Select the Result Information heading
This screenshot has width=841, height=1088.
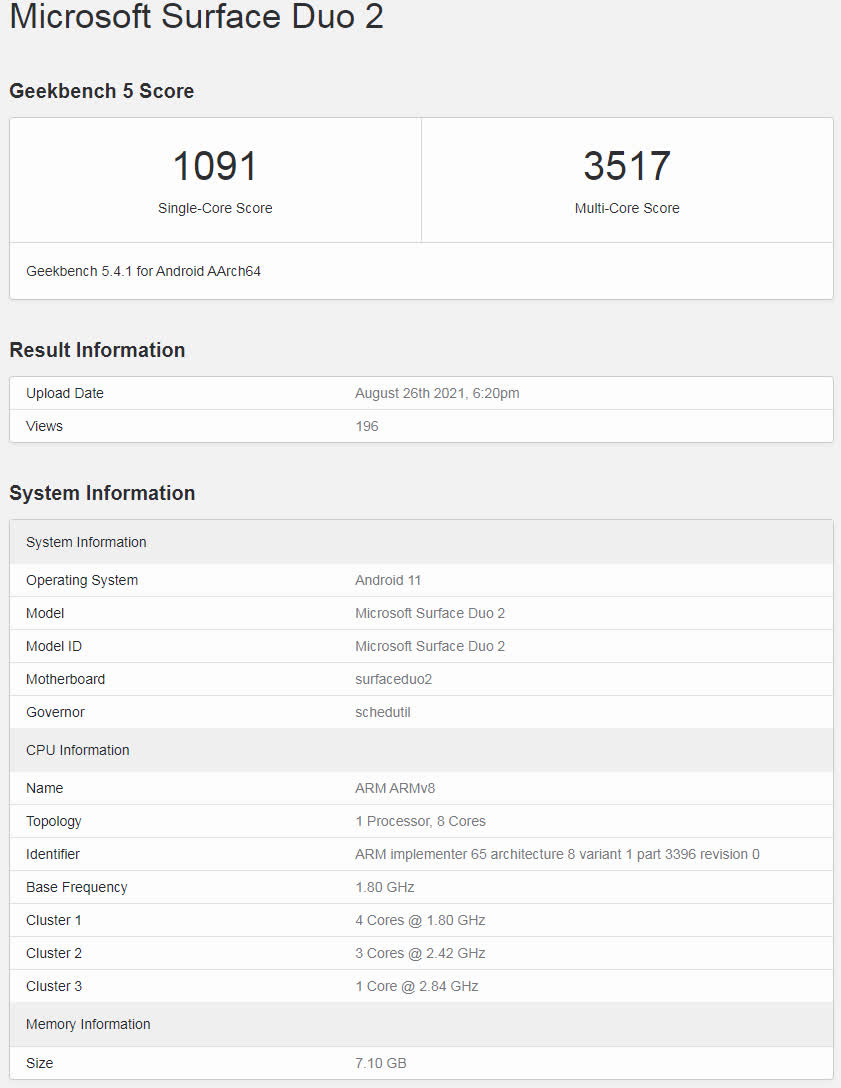(97, 350)
